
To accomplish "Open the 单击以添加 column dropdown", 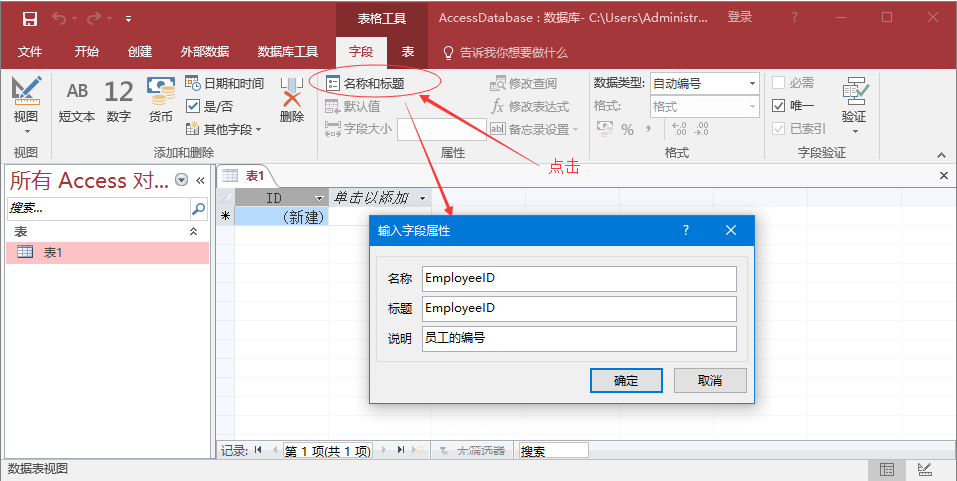I will 422,198.
